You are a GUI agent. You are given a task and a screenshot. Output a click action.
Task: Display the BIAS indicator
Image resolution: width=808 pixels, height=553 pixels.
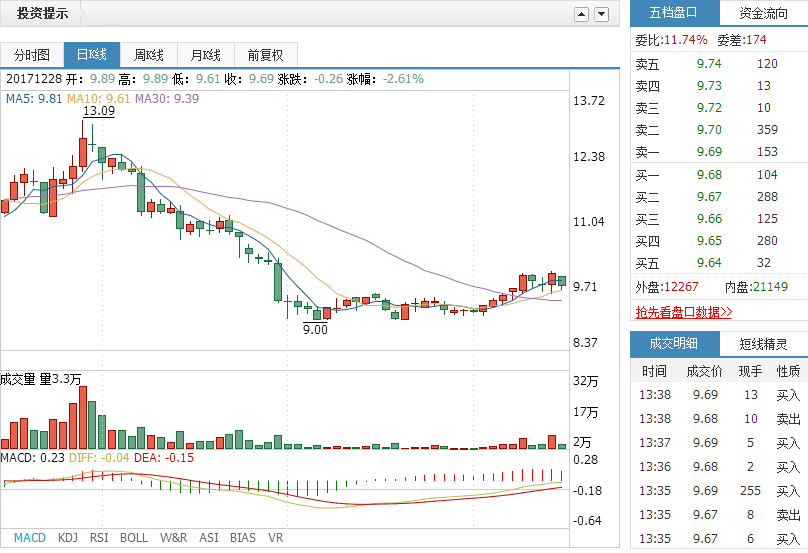coord(243,537)
